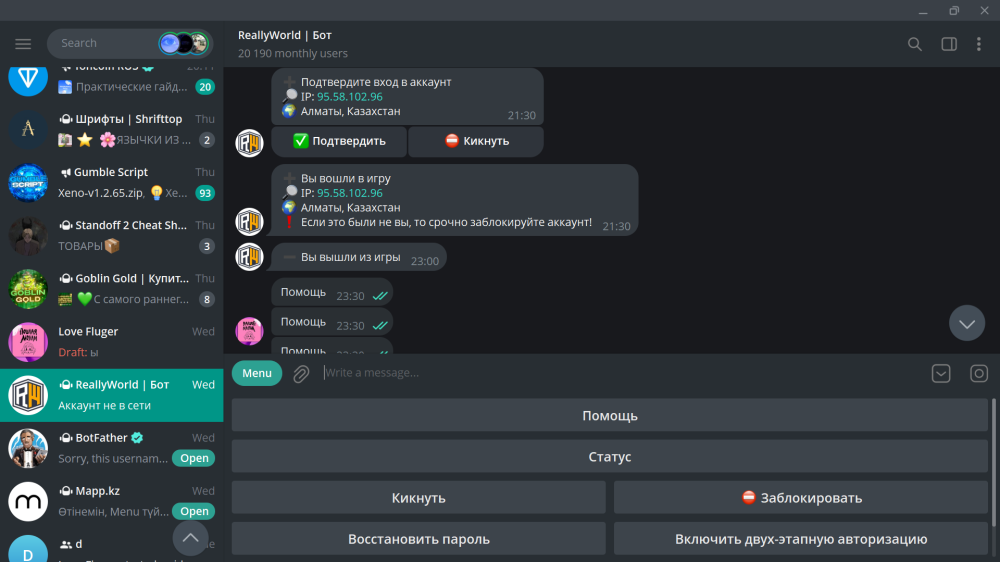Open chat header ReallyWorld | Бот title
Image resolution: width=1000 pixels, height=562 pixels.
coord(284,35)
